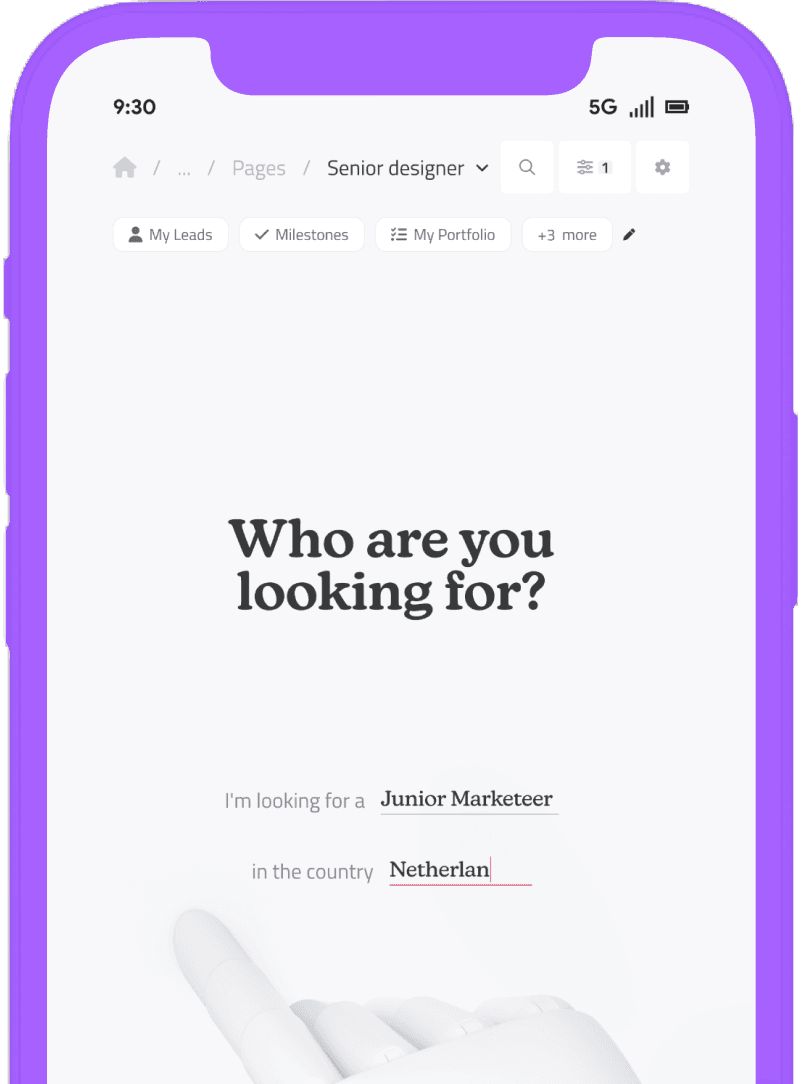Open search with the magnifier icon
Screen dimensions: 811x1084
tap(527, 168)
